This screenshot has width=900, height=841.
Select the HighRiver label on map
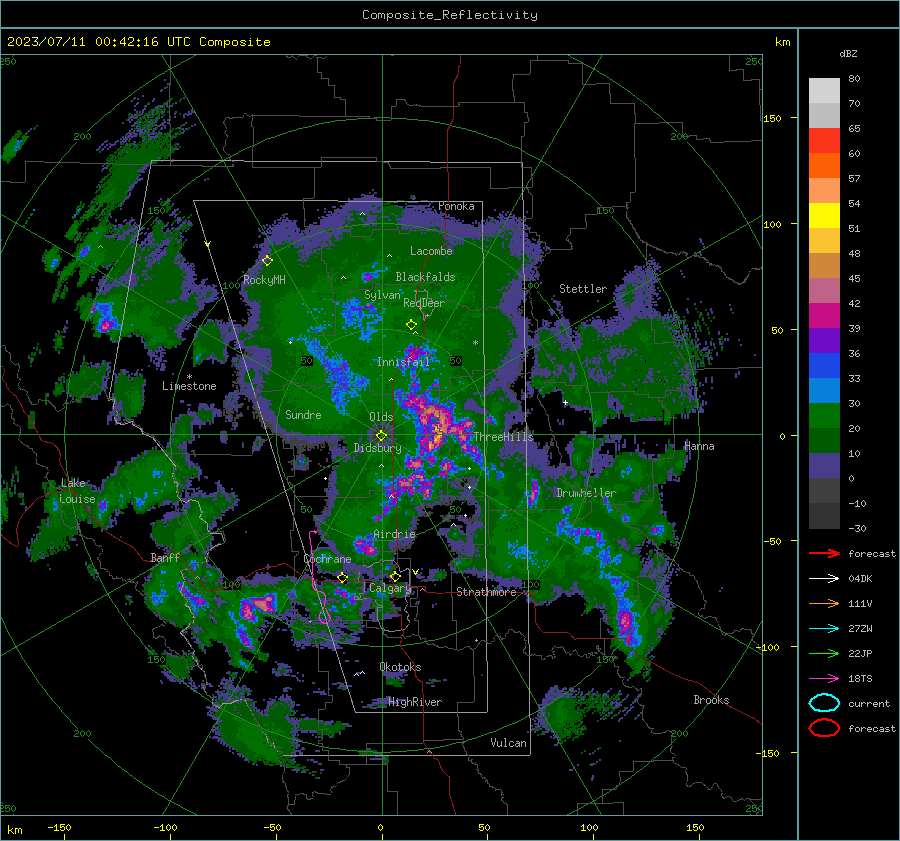pyautogui.click(x=415, y=702)
